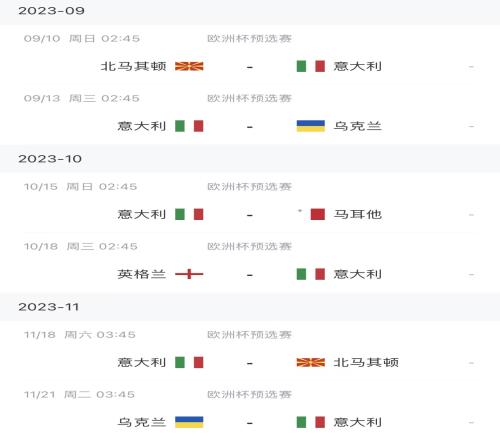Select the 2023-11 month header
This screenshot has width=500, height=440.
coord(250,307)
